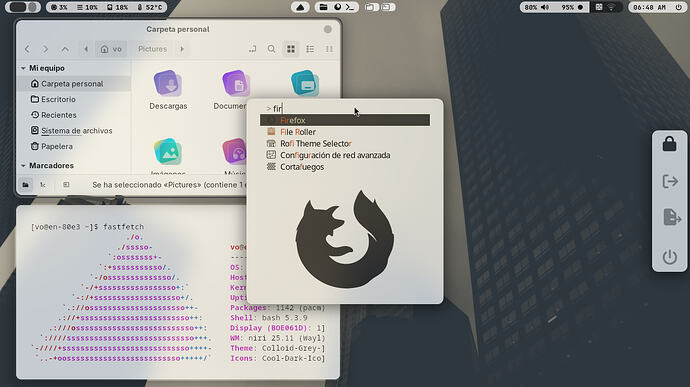Click the Rofi Theme Selector icon

pos(271,144)
